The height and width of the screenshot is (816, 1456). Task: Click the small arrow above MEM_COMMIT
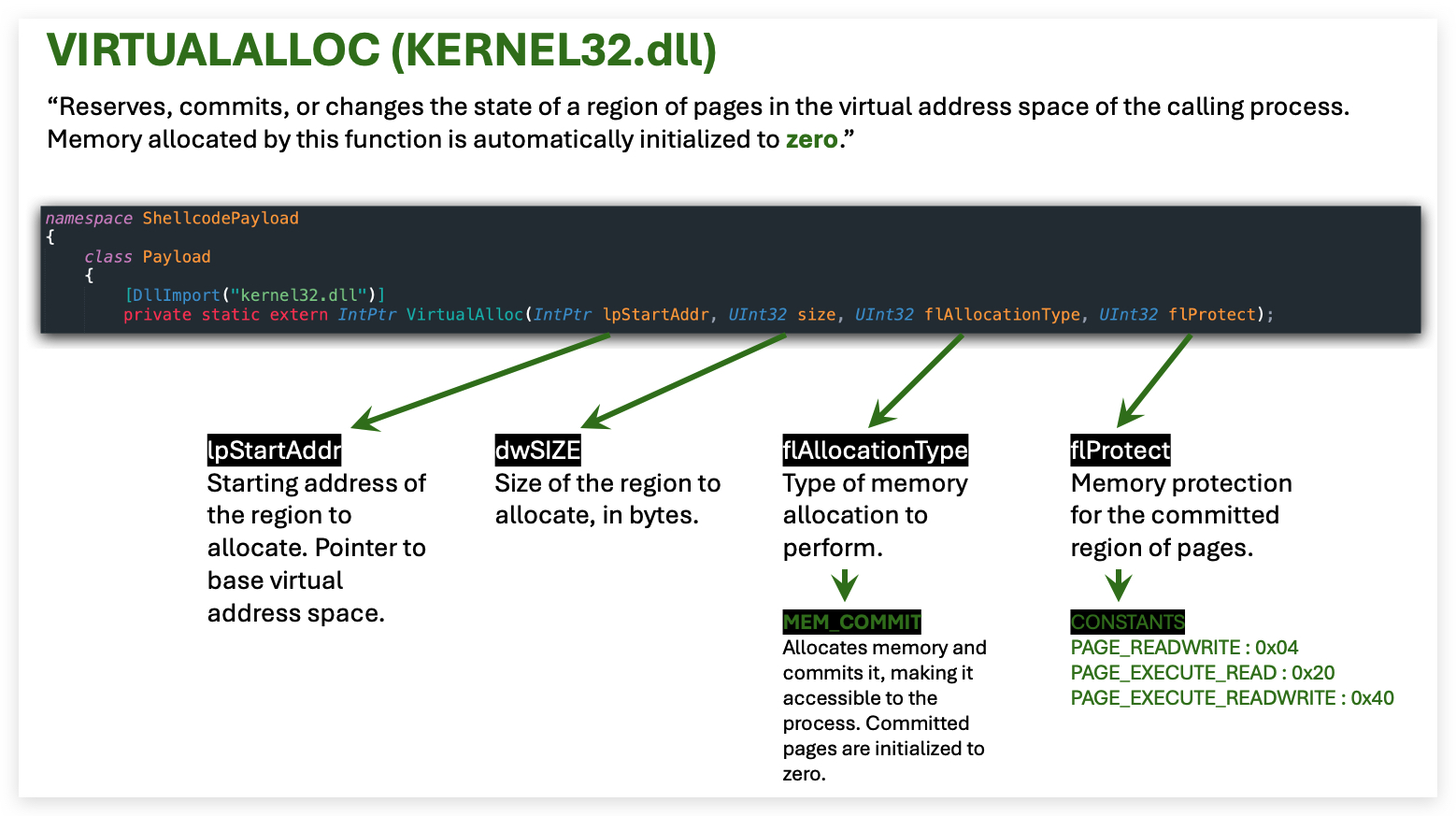[x=845, y=585]
